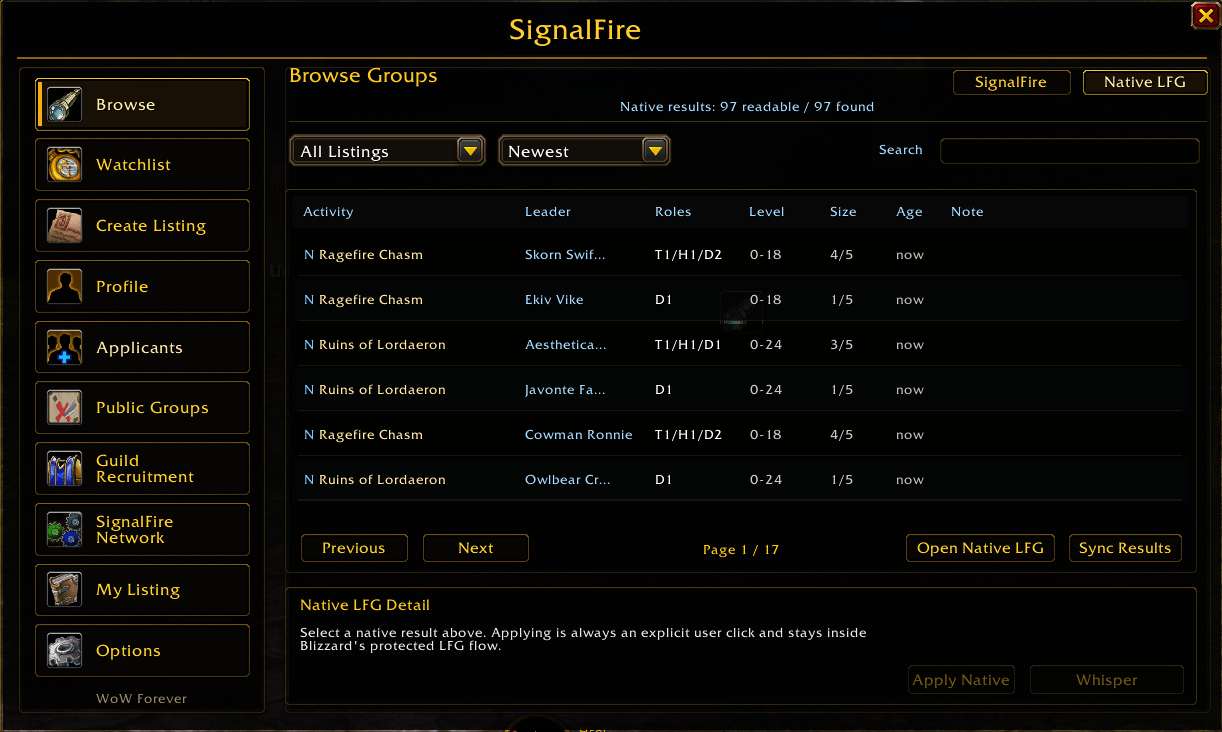Switch to the SignalFire source tab
Viewport: 1222px width, 732px height.
point(1011,82)
